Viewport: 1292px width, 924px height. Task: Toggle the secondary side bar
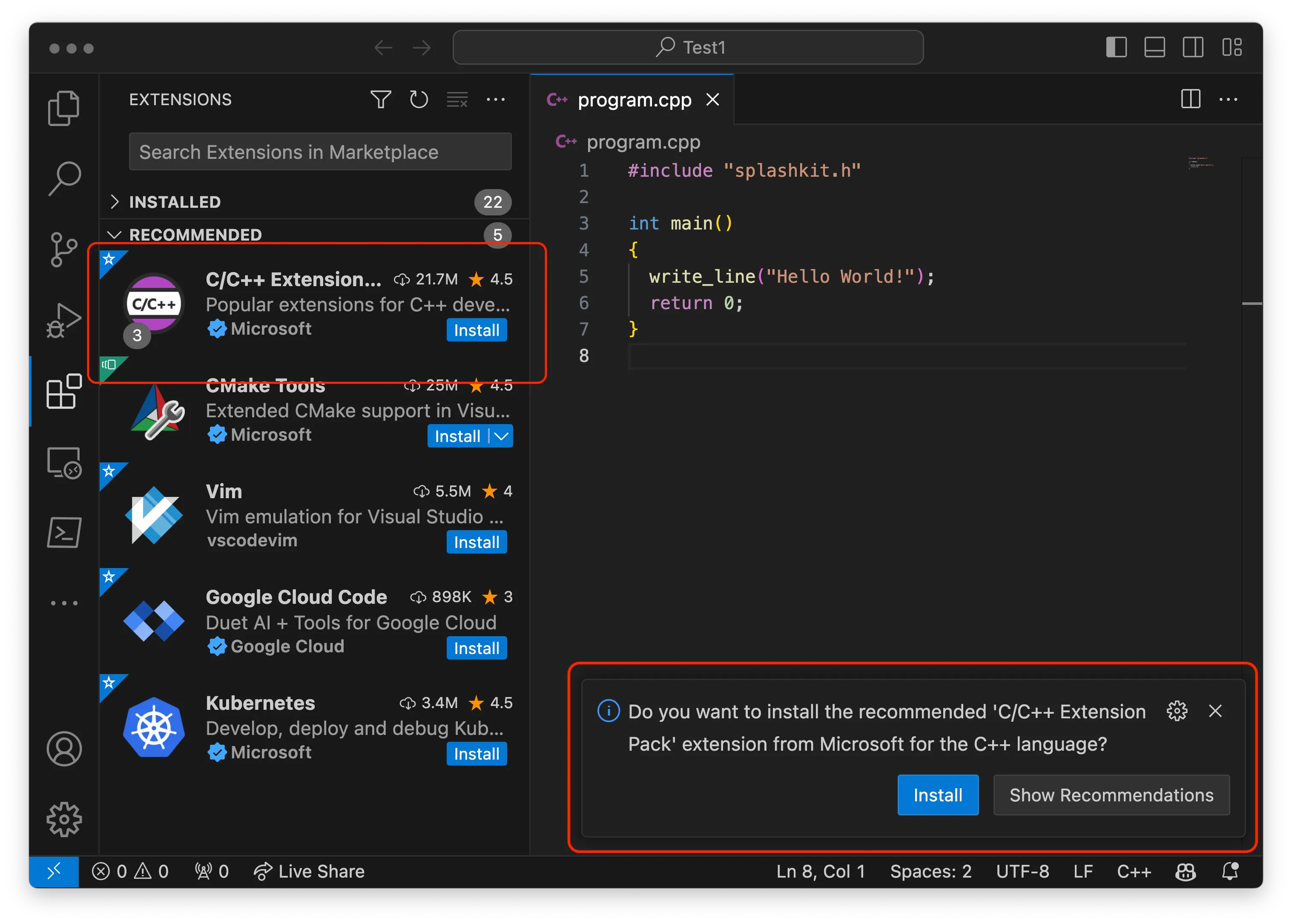1192,47
